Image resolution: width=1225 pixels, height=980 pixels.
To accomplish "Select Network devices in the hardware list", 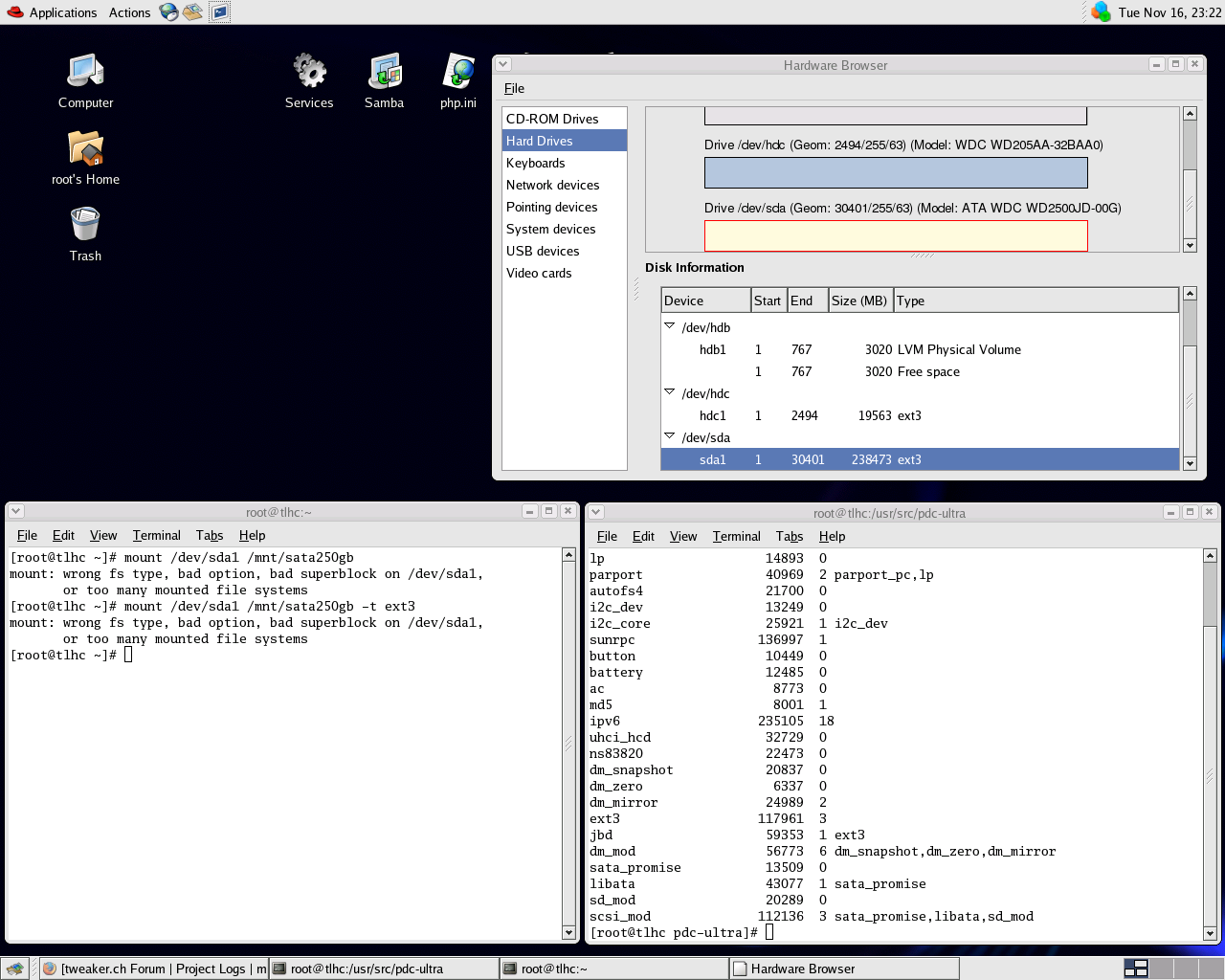I will point(552,185).
